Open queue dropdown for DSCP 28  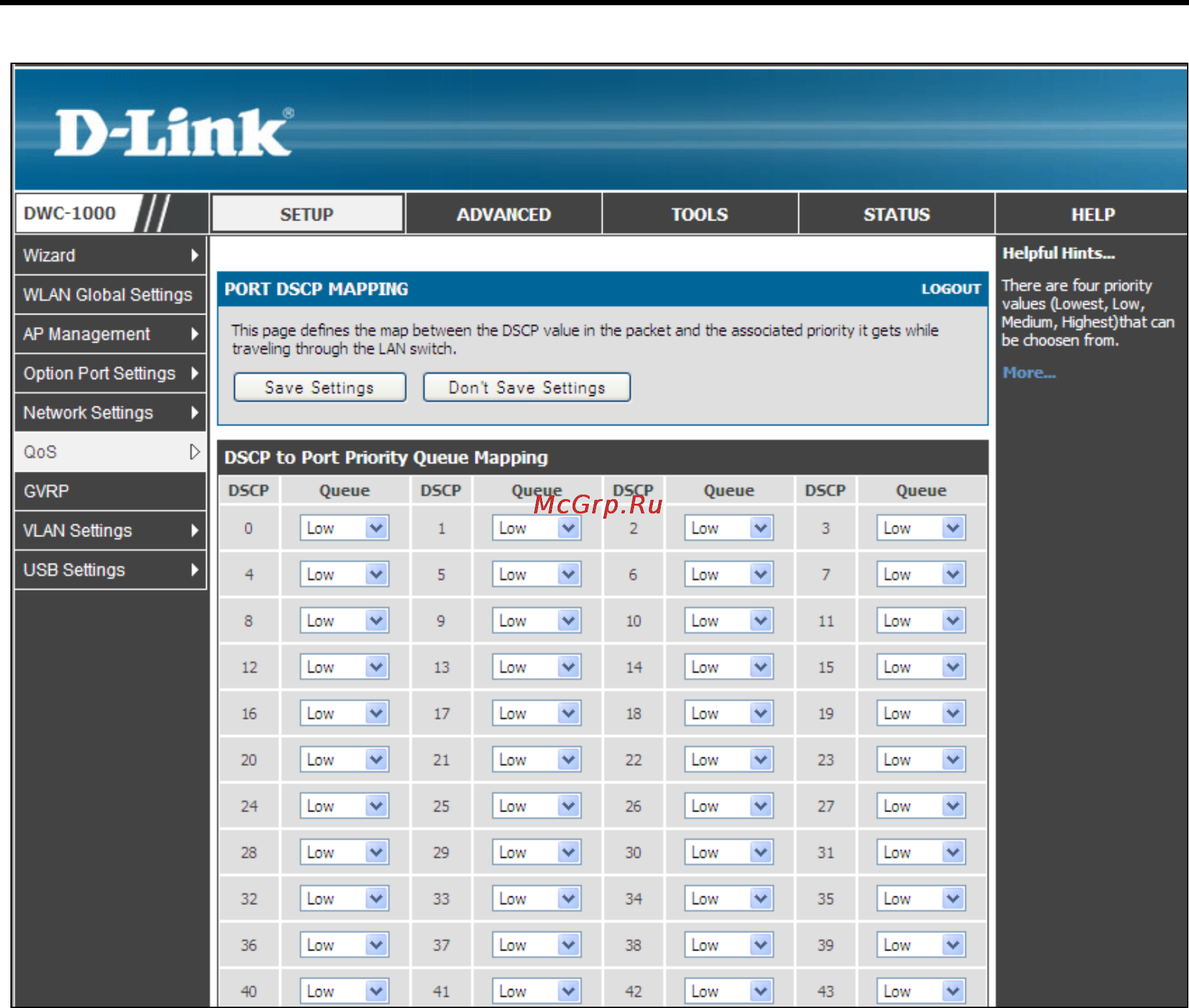[344, 852]
